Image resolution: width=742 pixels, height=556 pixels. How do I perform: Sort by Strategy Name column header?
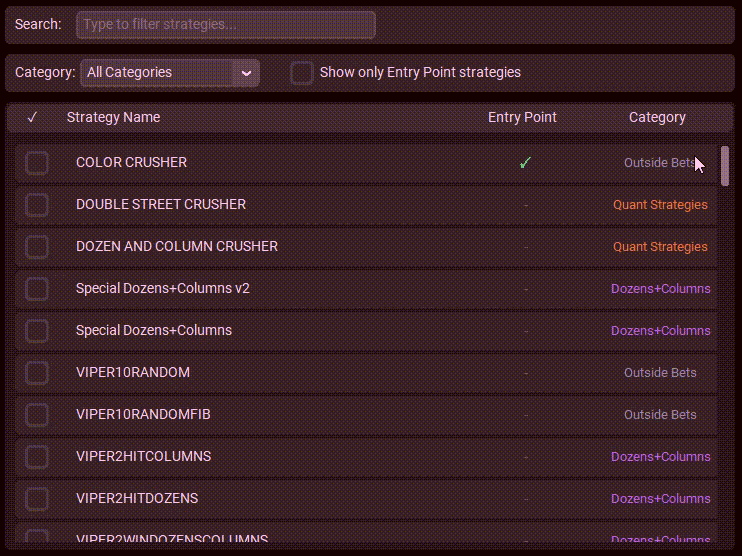pyautogui.click(x=113, y=117)
